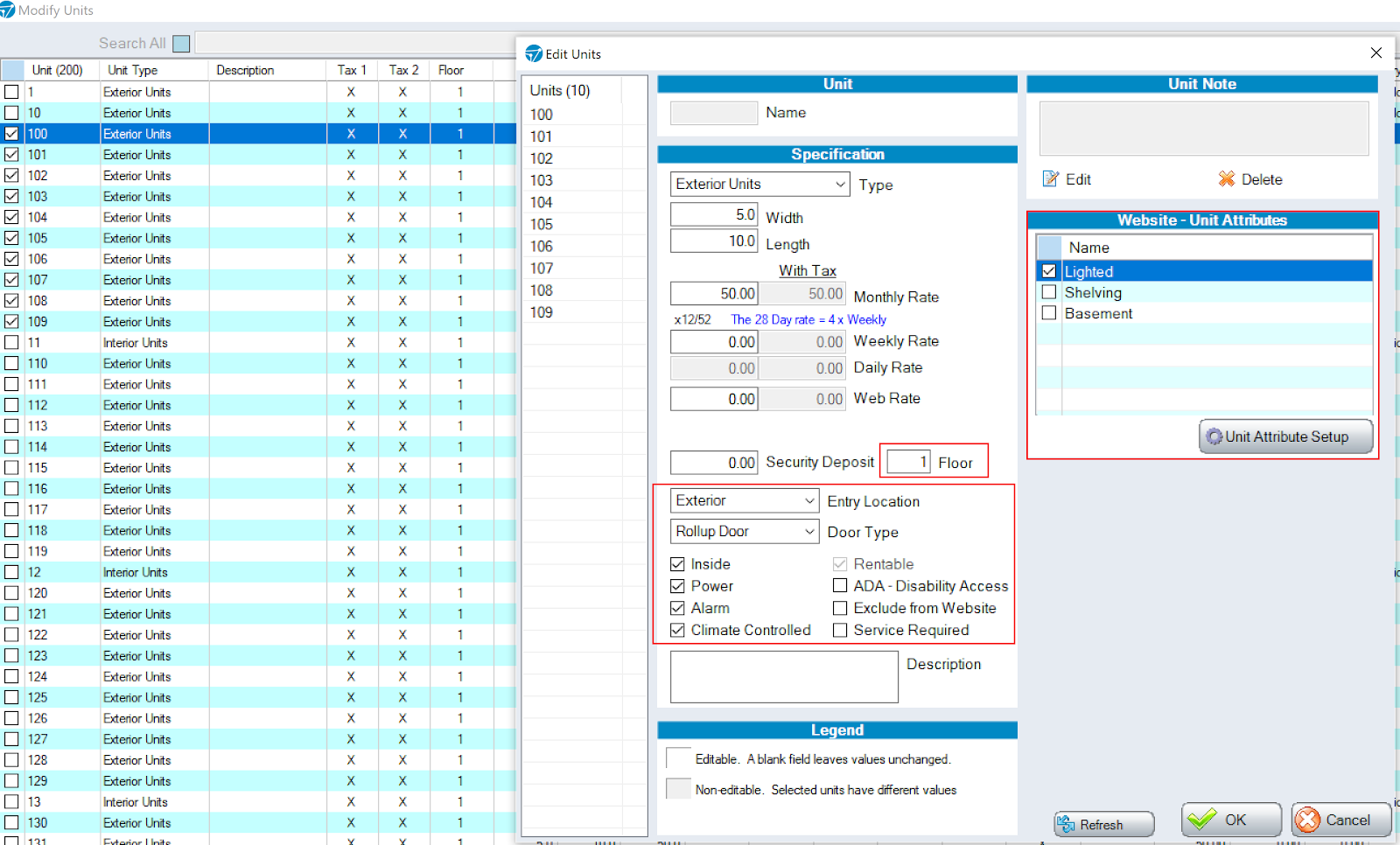This screenshot has height=845, width=1400.
Task: Click the Width input field
Action: (714, 215)
